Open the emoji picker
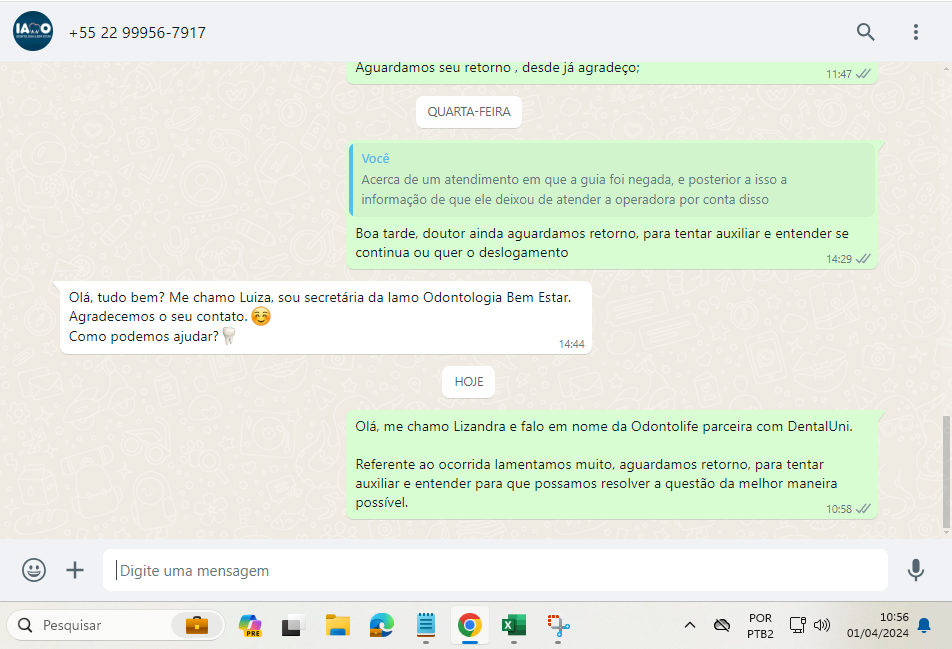Viewport: 952px width, 649px height. click(x=34, y=570)
